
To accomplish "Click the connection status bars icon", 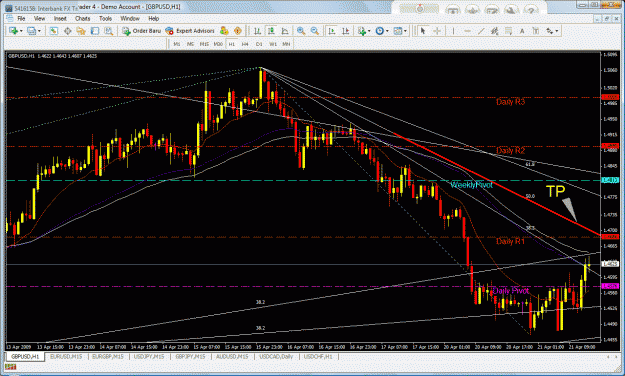I will click(10, 367).
